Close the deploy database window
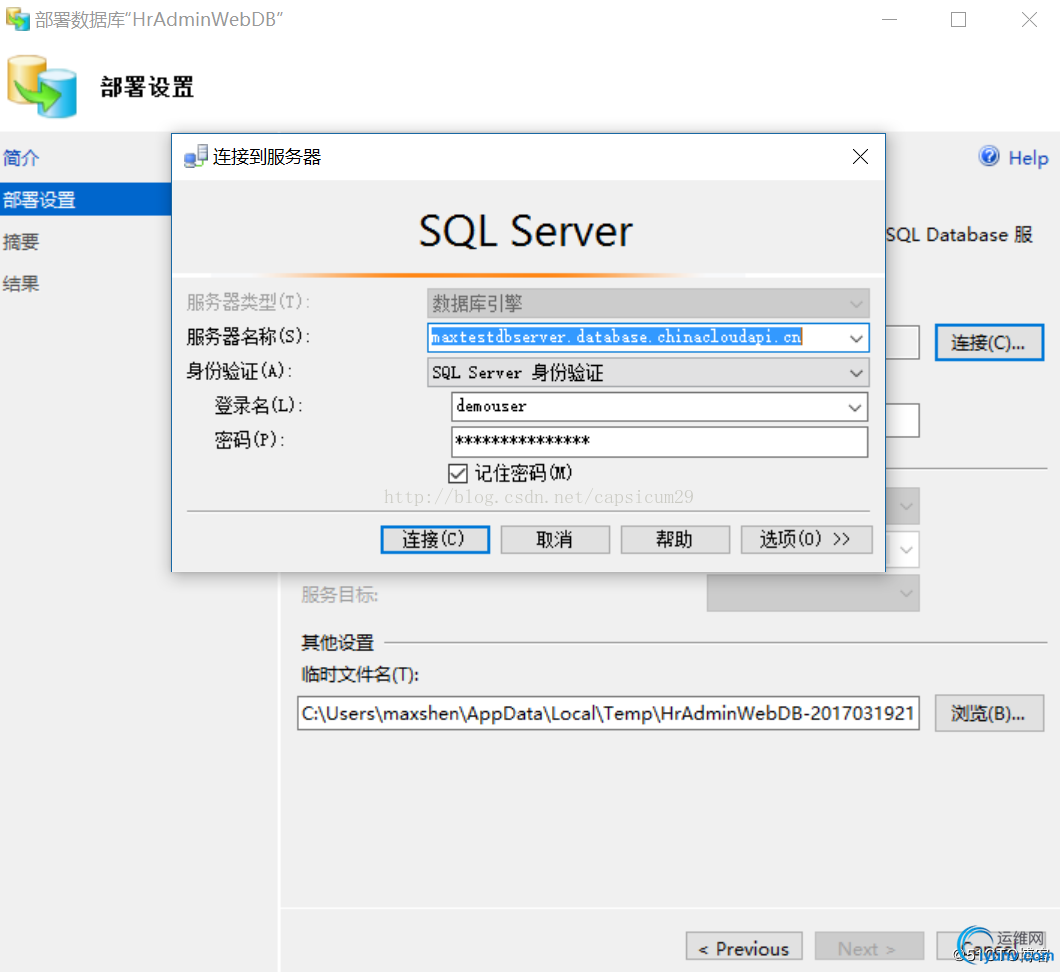Screen dimensions: 1060x972 coord(1029,20)
